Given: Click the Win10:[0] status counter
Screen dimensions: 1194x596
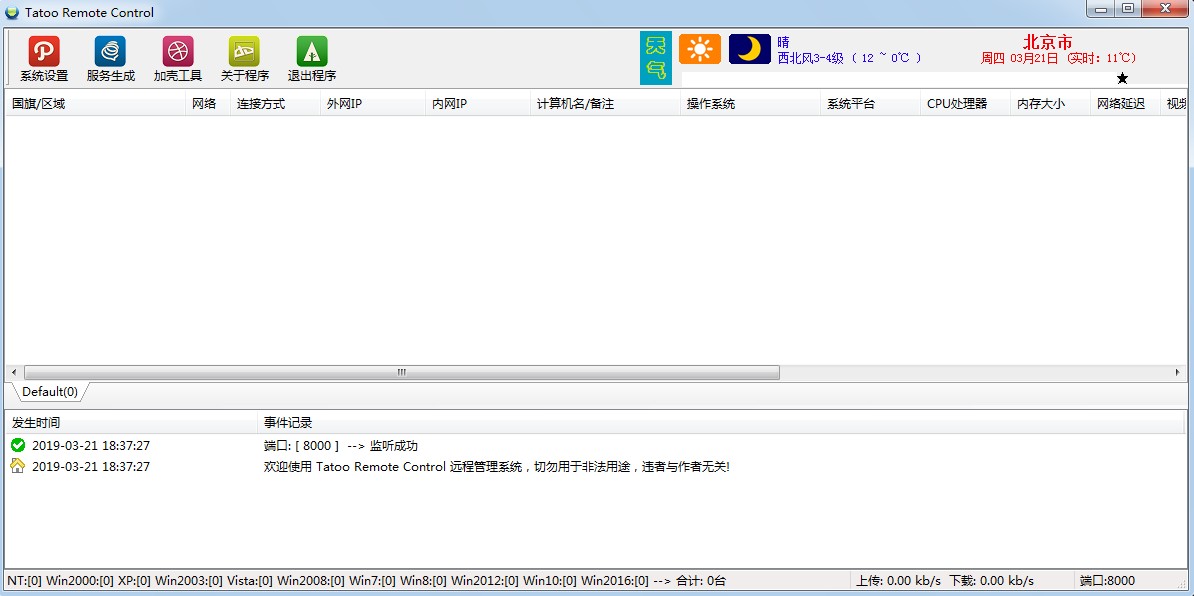Looking at the screenshot, I should pos(550,581).
